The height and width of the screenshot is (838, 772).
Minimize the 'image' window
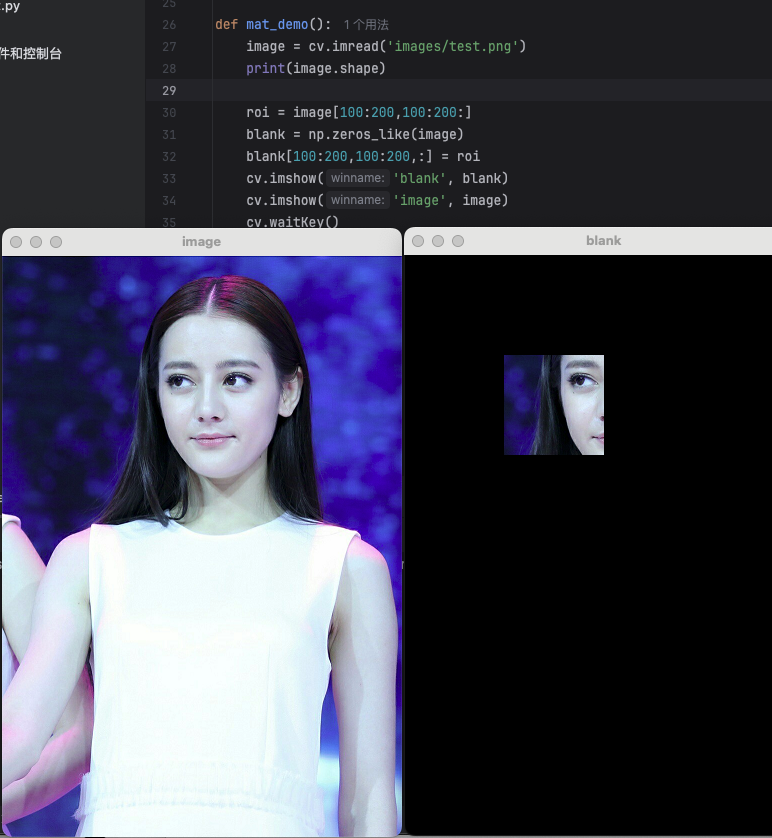[x=36, y=242]
